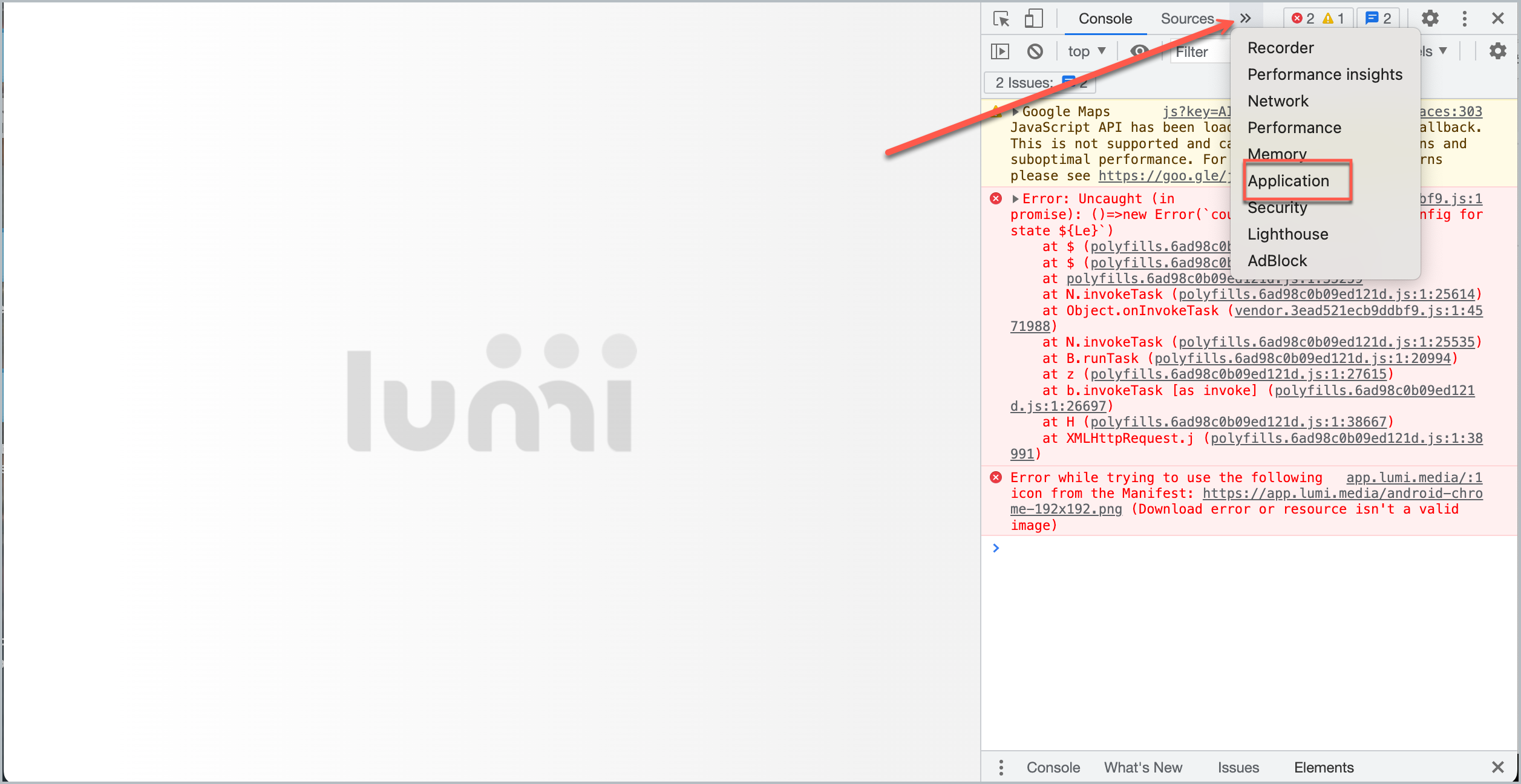The width and height of the screenshot is (1521, 784).
Task: Select Network from the overflow menu
Action: (1278, 101)
